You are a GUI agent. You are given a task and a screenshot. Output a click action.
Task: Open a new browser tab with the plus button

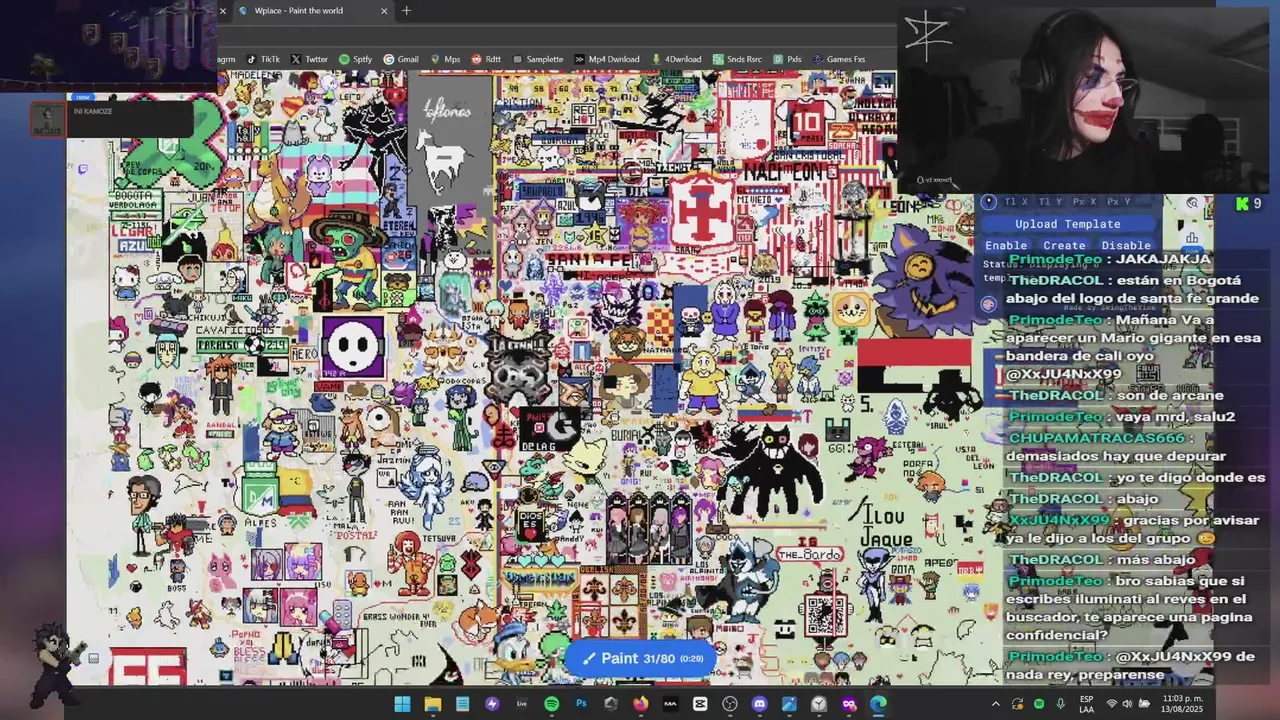click(x=406, y=11)
